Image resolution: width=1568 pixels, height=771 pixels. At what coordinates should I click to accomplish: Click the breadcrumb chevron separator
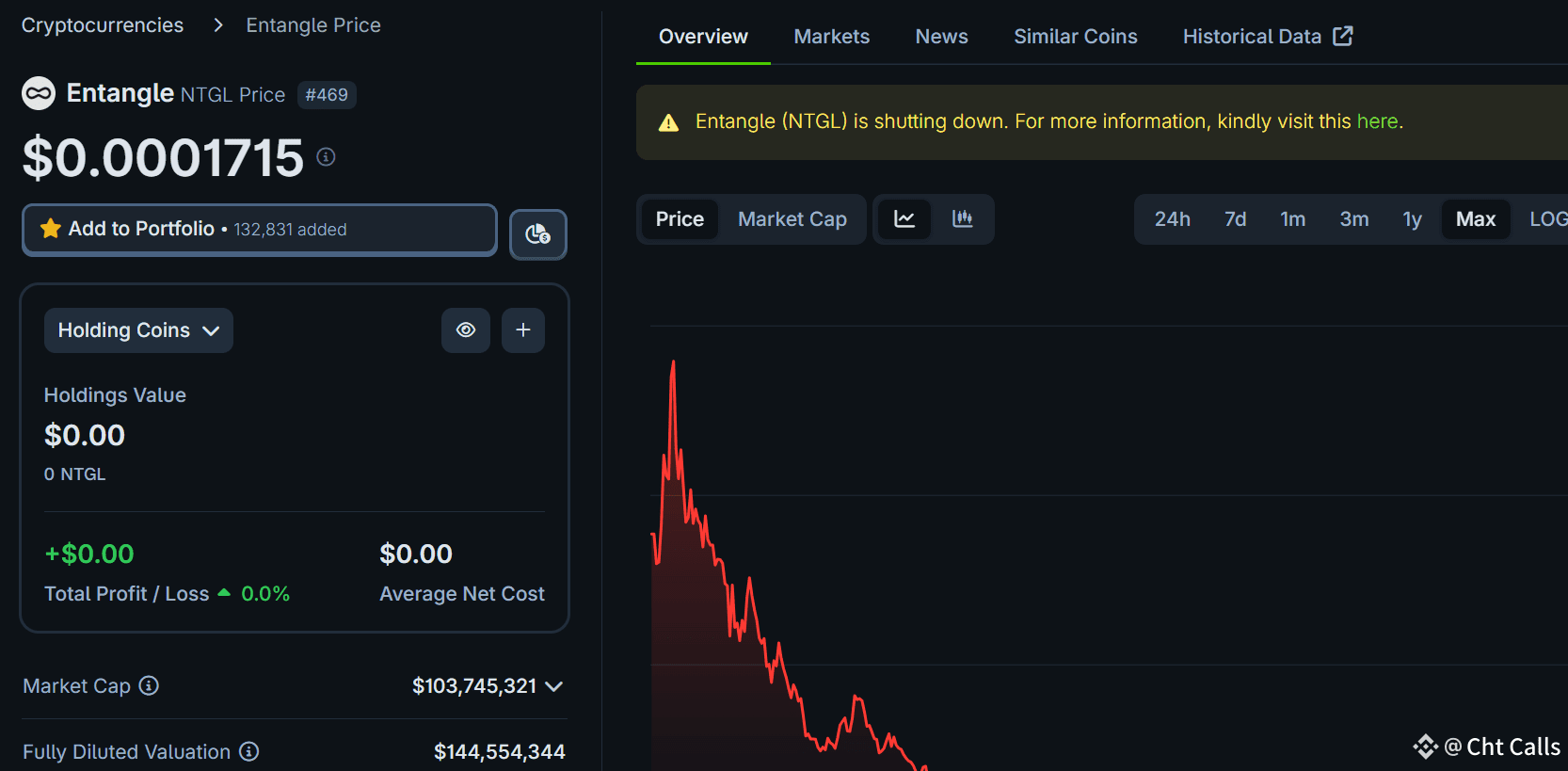[x=218, y=25]
